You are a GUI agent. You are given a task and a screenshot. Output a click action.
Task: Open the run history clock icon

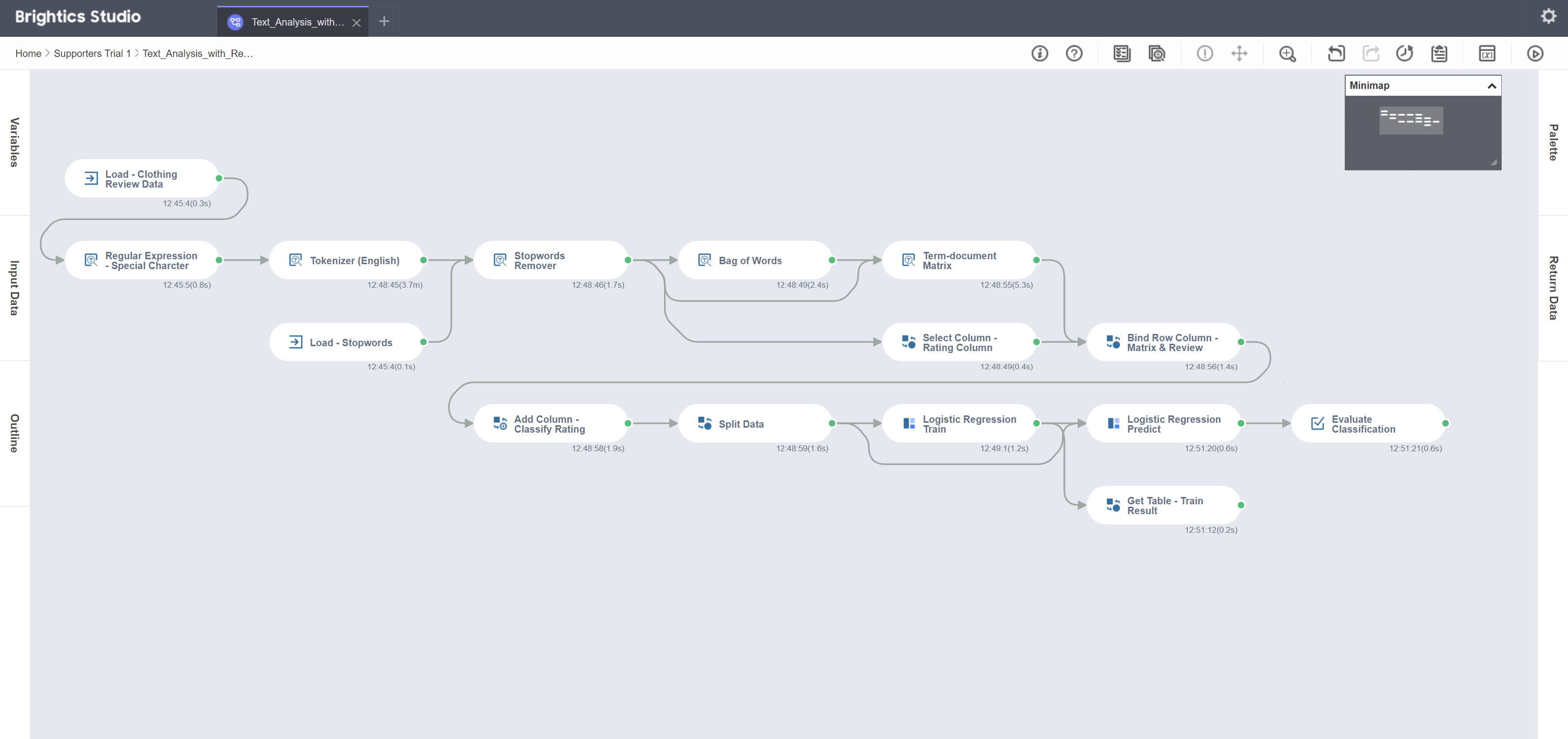coord(1404,54)
